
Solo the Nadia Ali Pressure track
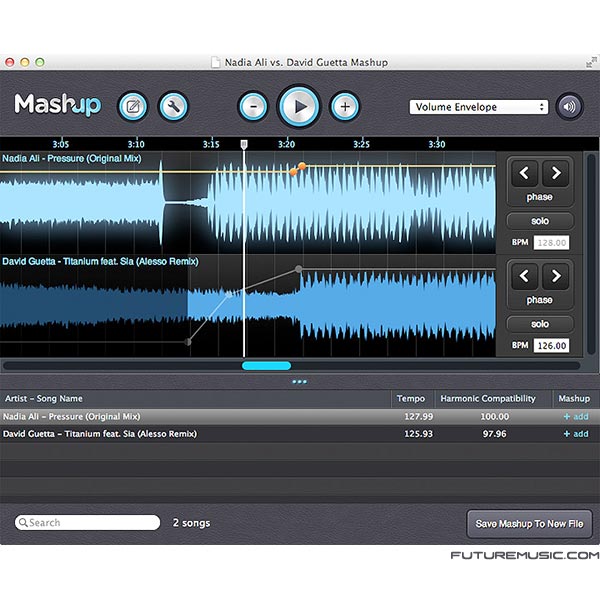(540, 221)
